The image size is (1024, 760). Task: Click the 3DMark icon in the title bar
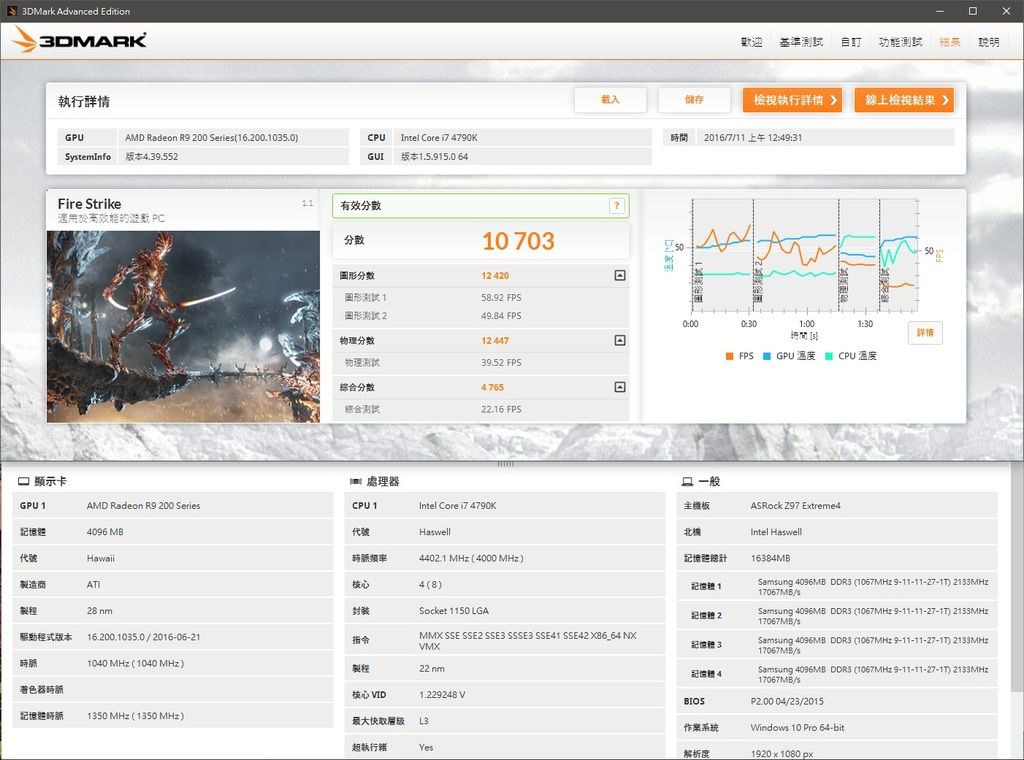pyautogui.click(x=11, y=11)
